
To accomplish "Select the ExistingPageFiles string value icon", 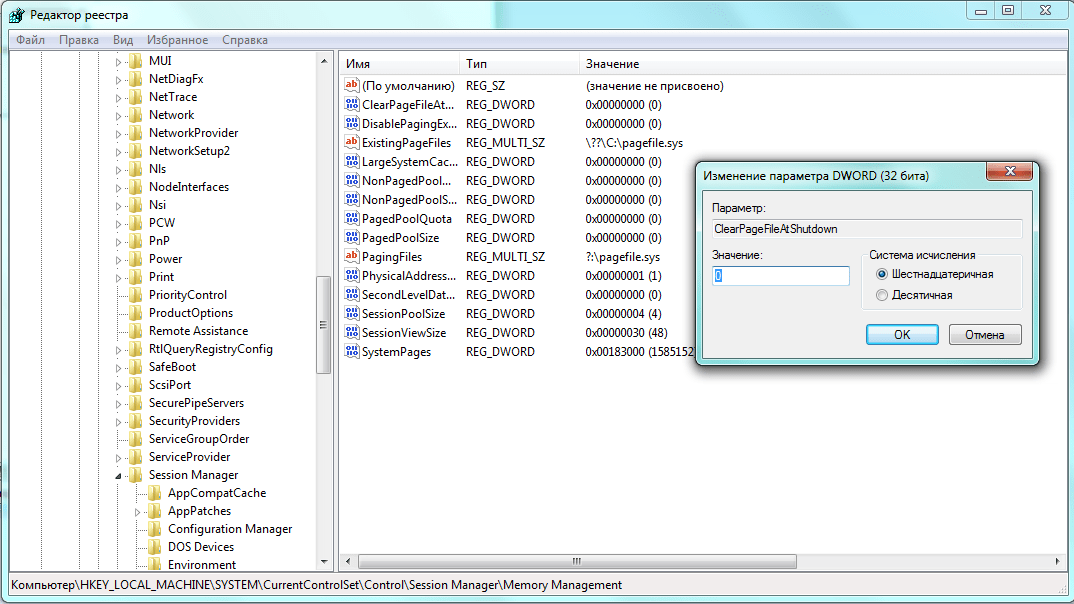I will pos(351,143).
